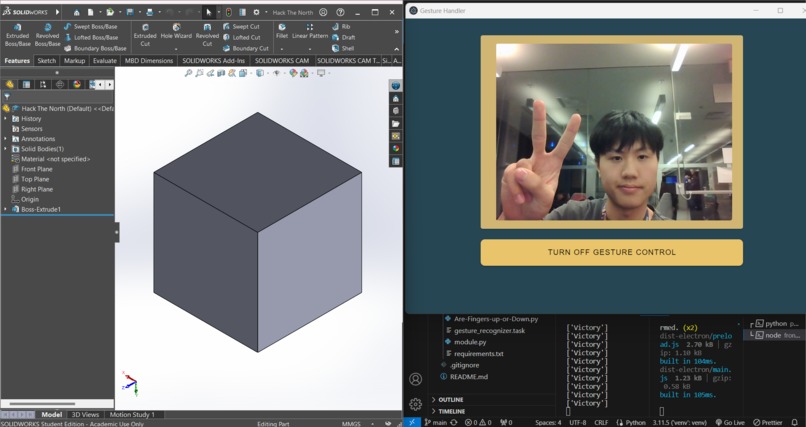Open the ConfigurationManager tab icon

pyautogui.click(x=43, y=84)
